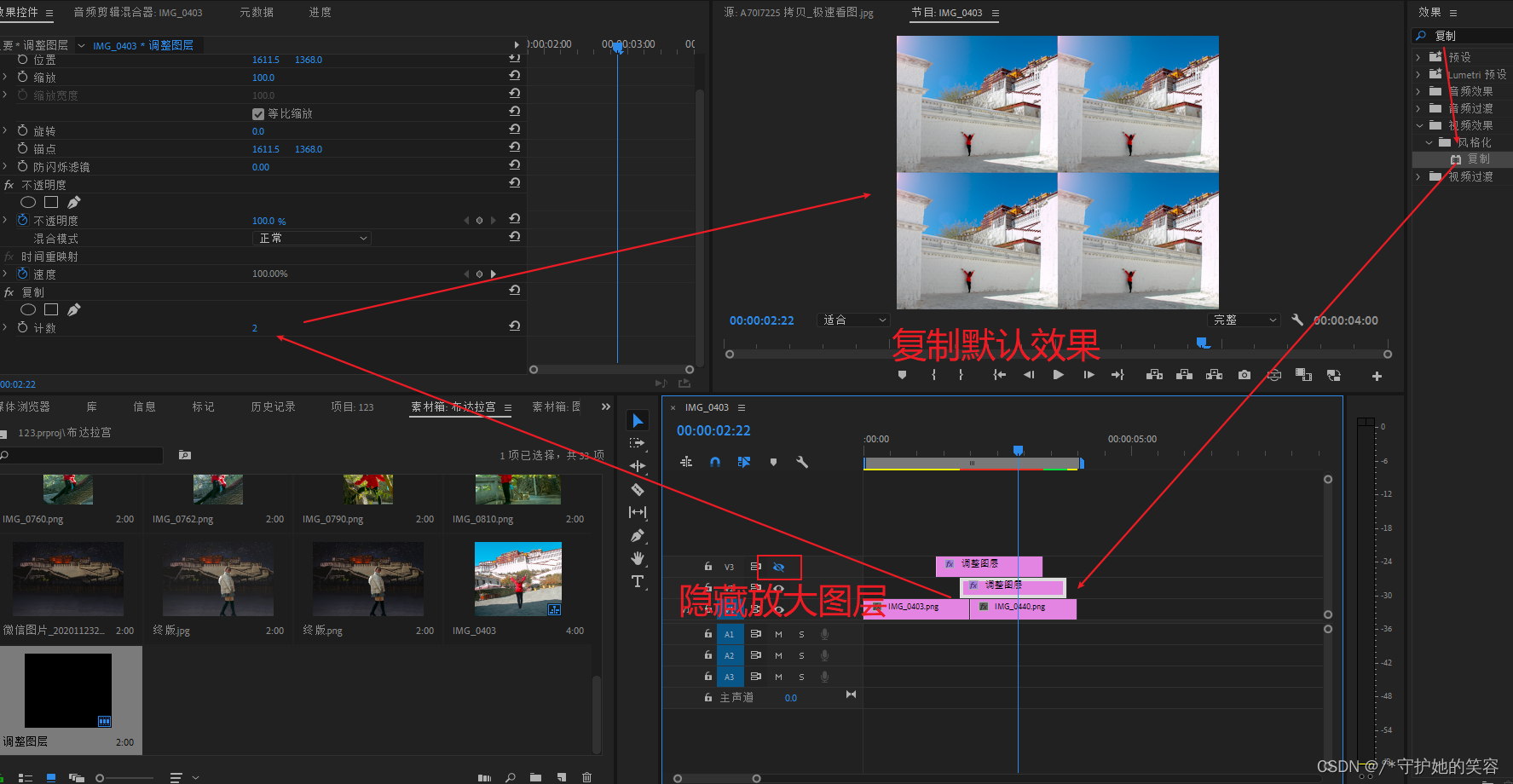Play the Program monitor

point(1059,375)
